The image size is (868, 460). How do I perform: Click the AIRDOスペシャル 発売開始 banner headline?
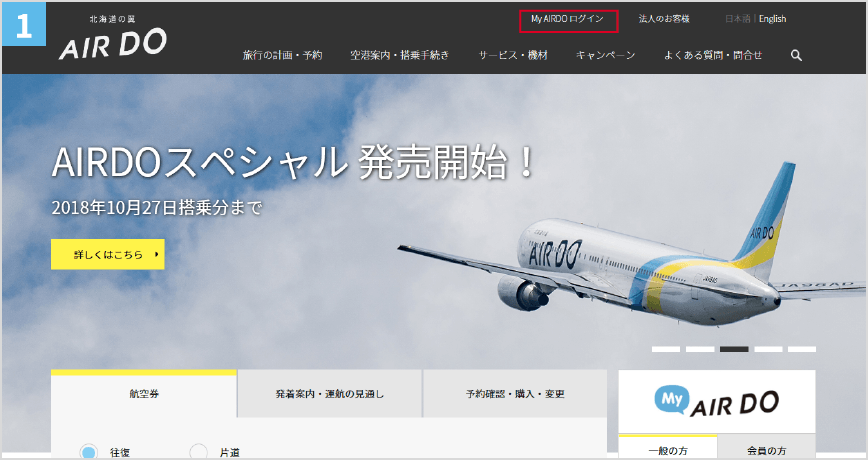293,162
